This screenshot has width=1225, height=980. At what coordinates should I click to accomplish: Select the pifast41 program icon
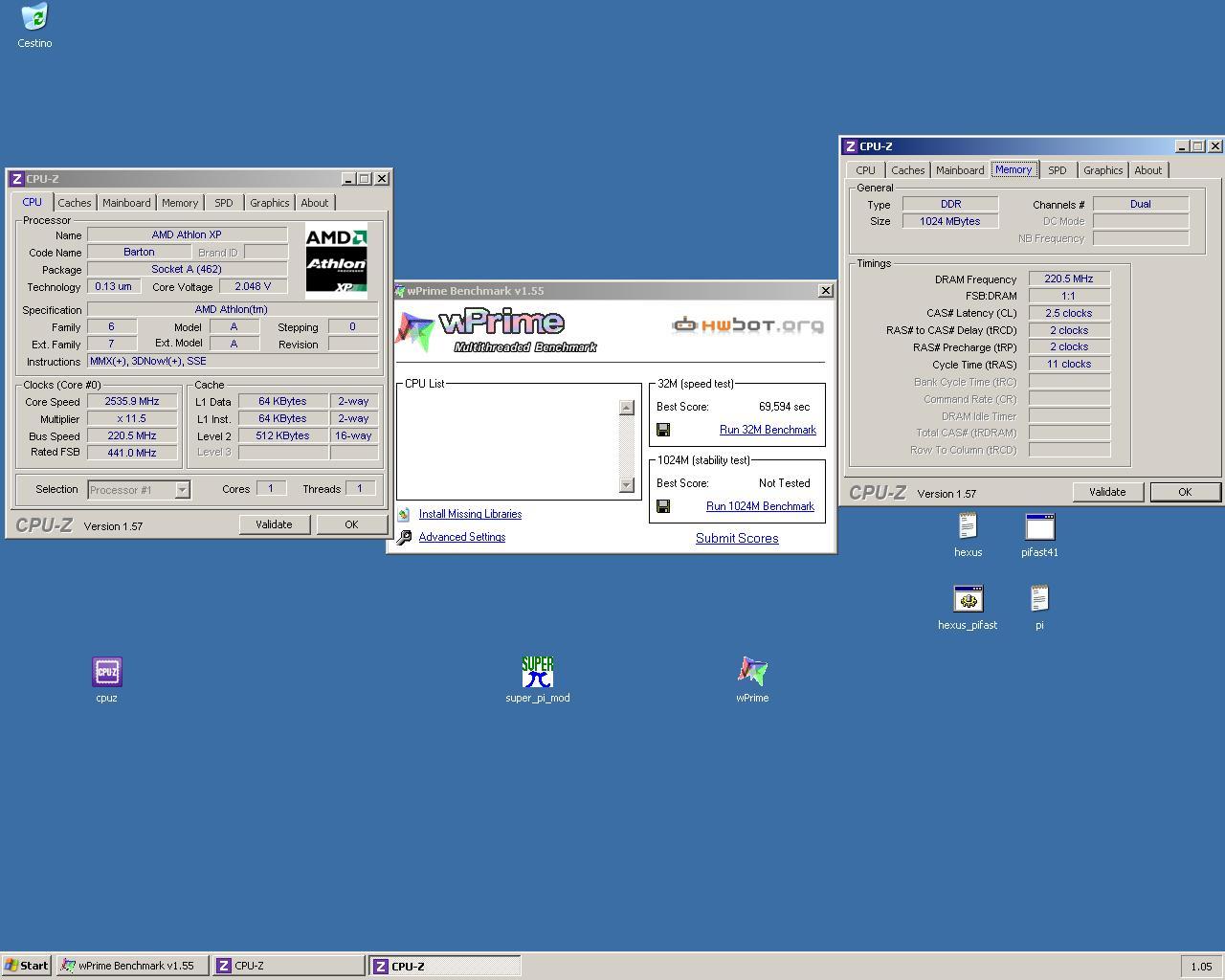click(x=1039, y=526)
